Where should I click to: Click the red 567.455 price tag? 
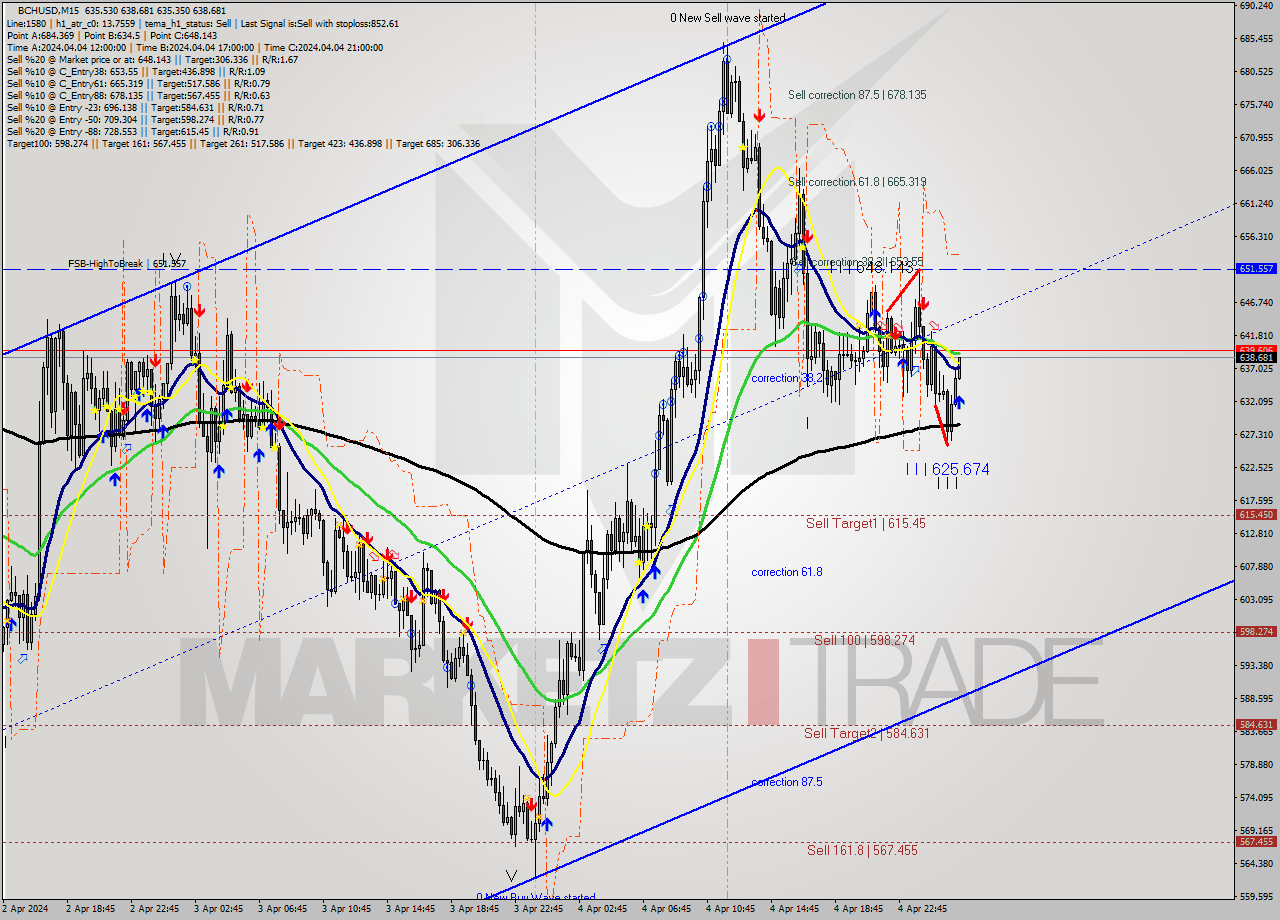coord(1256,842)
